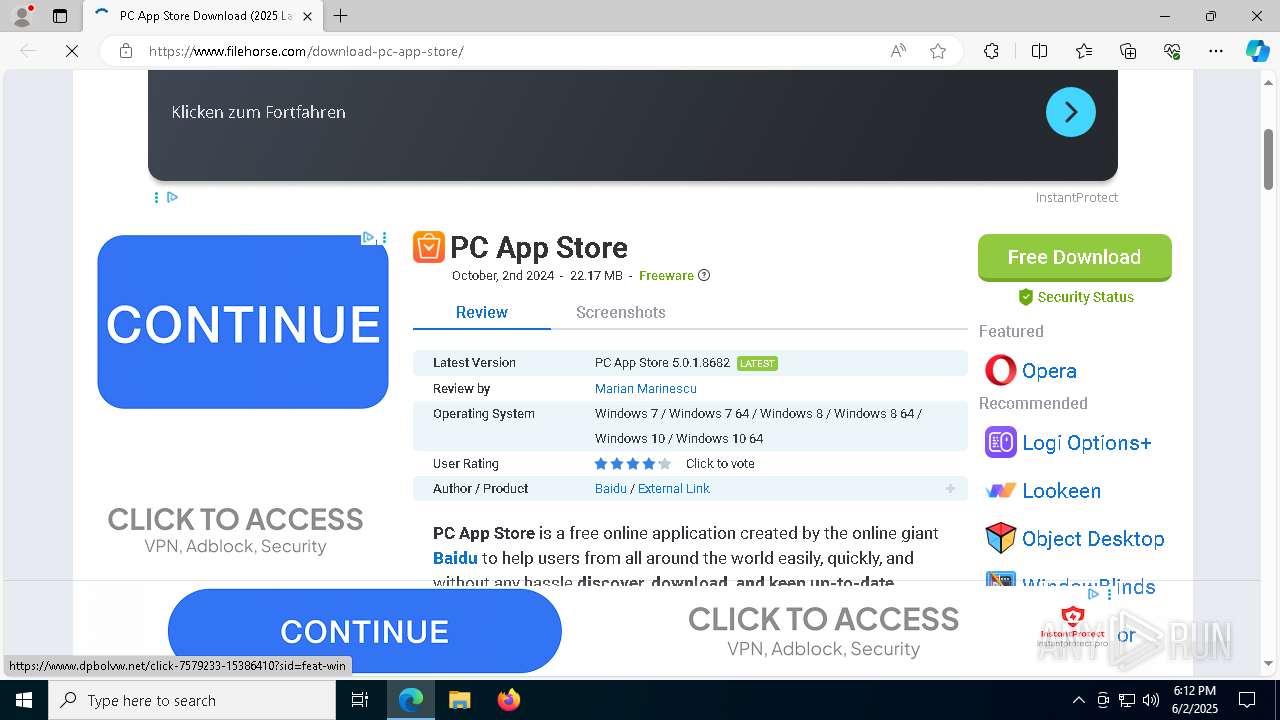The height and width of the screenshot is (720, 1280).
Task: Switch to the Screenshots tab
Action: [x=620, y=312]
